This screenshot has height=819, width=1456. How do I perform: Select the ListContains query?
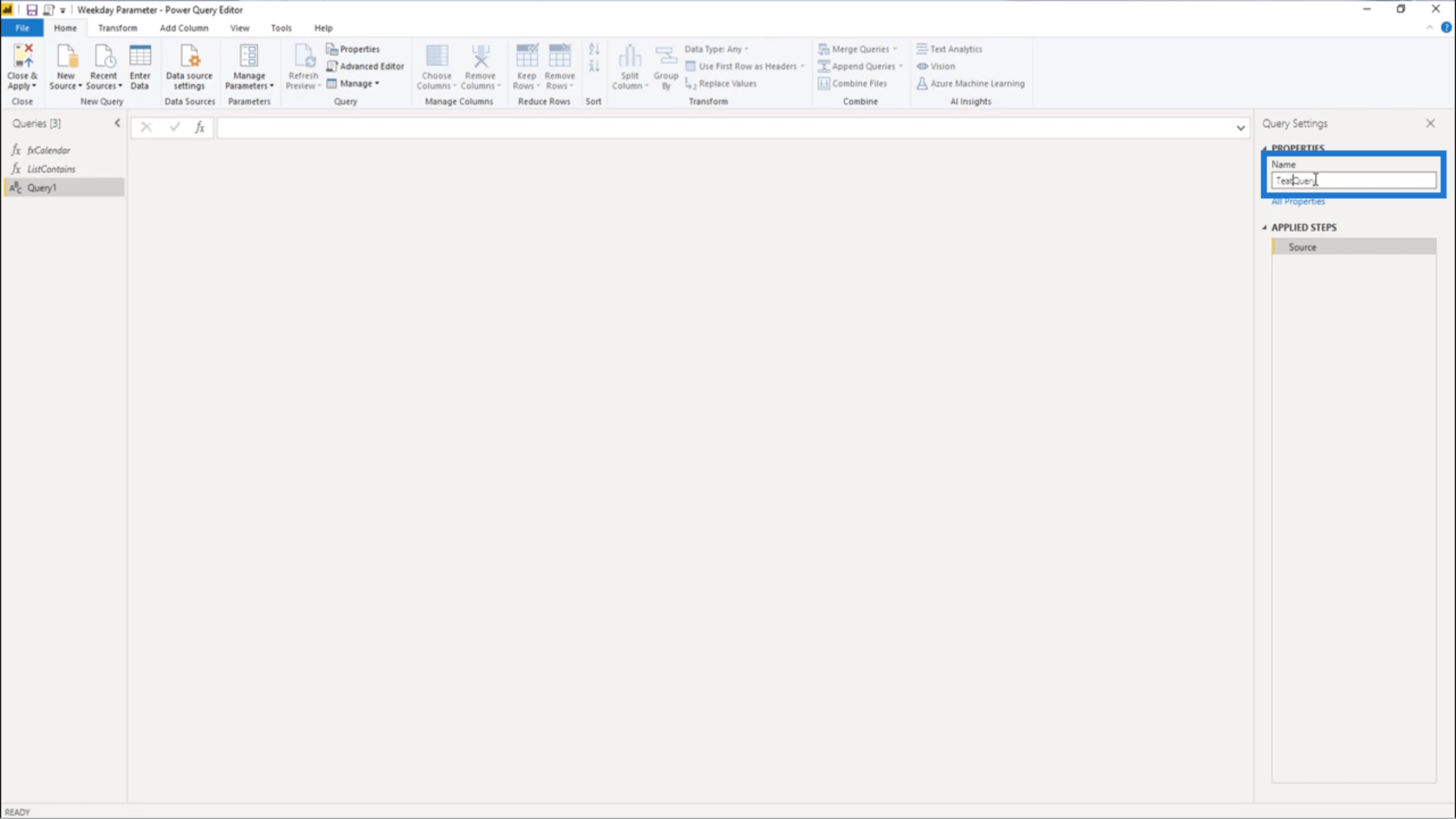[64, 169]
